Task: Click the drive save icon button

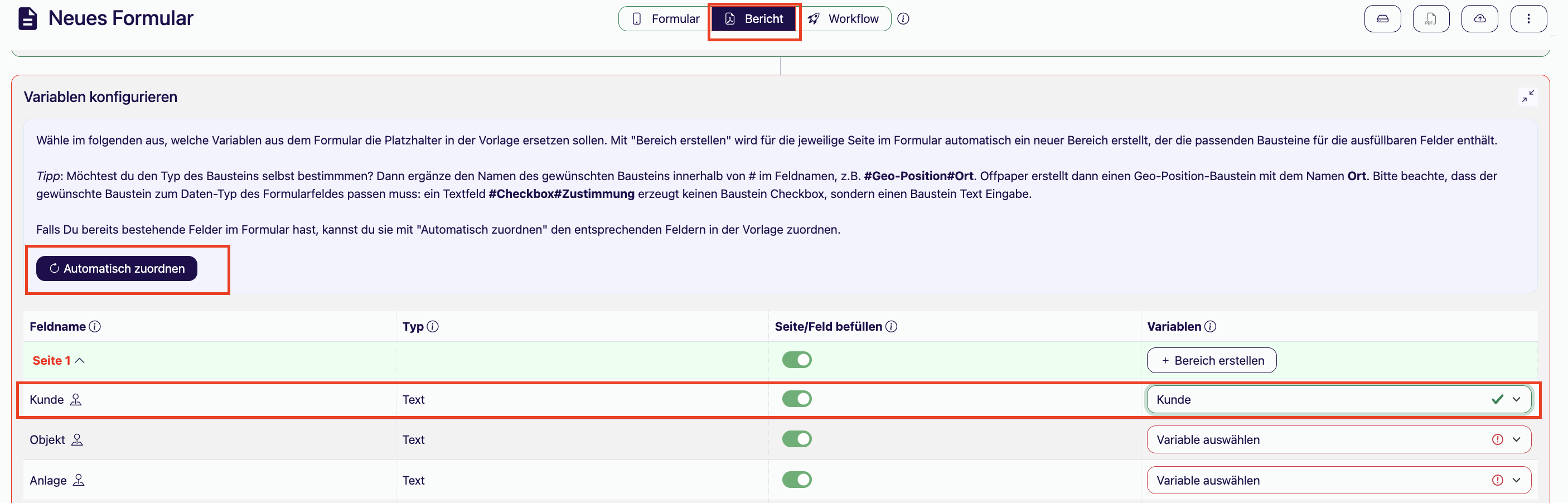Action: click(1382, 19)
